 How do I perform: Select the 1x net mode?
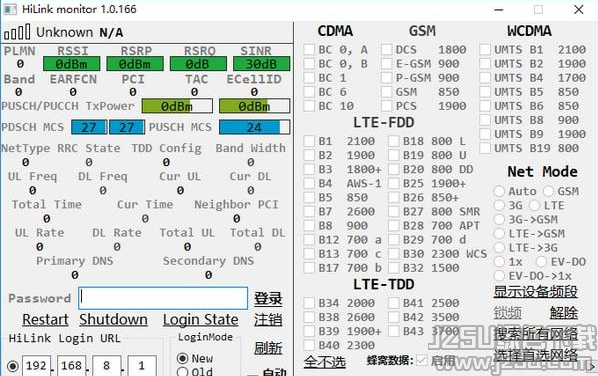tap(499, 262)
